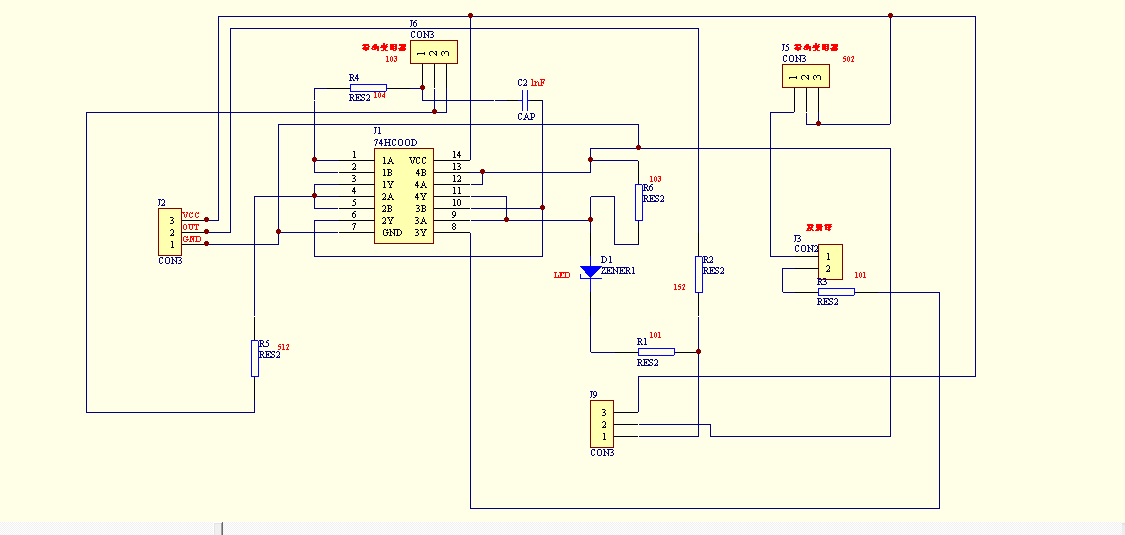This screenshot has width=1125, height=535.
Task: Click the 'R4' designator text
Action: click(x=354, y=77)
